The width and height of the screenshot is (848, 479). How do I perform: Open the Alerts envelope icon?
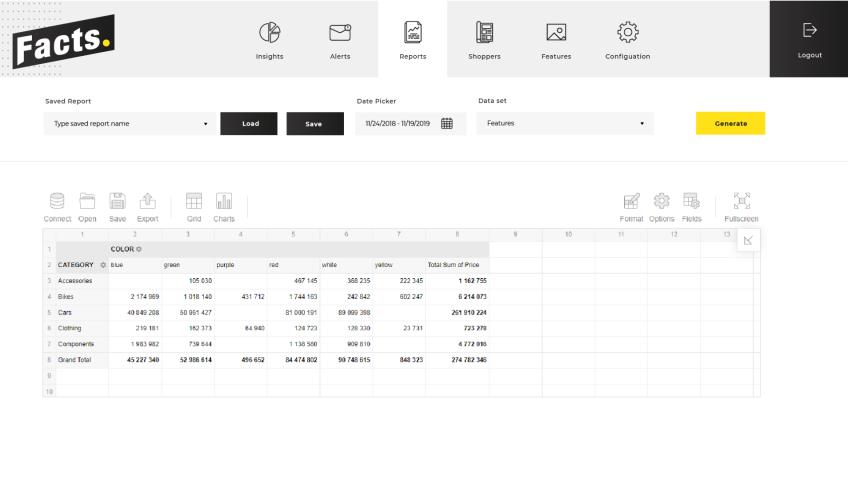(340, 33)
